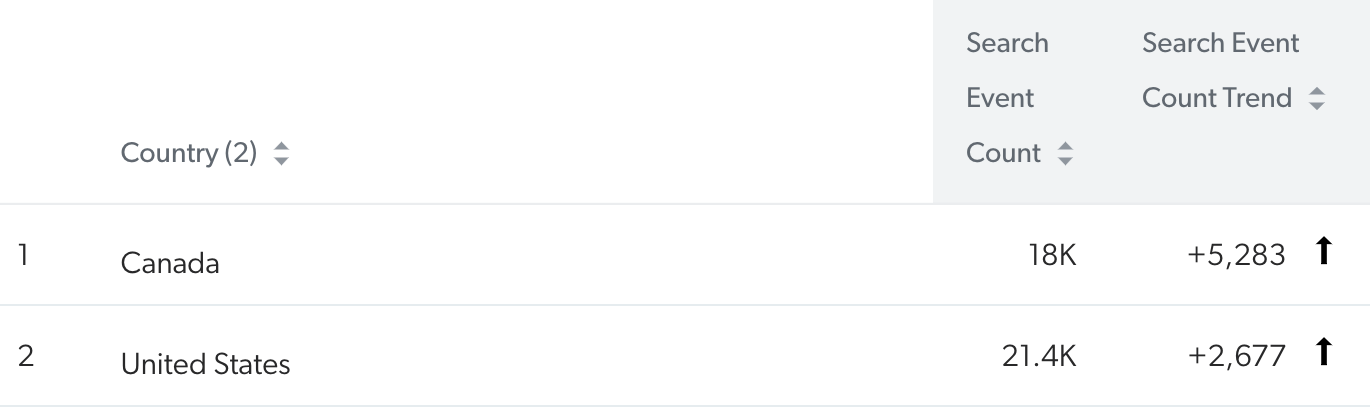Click row number 2

tap(25, 355)
